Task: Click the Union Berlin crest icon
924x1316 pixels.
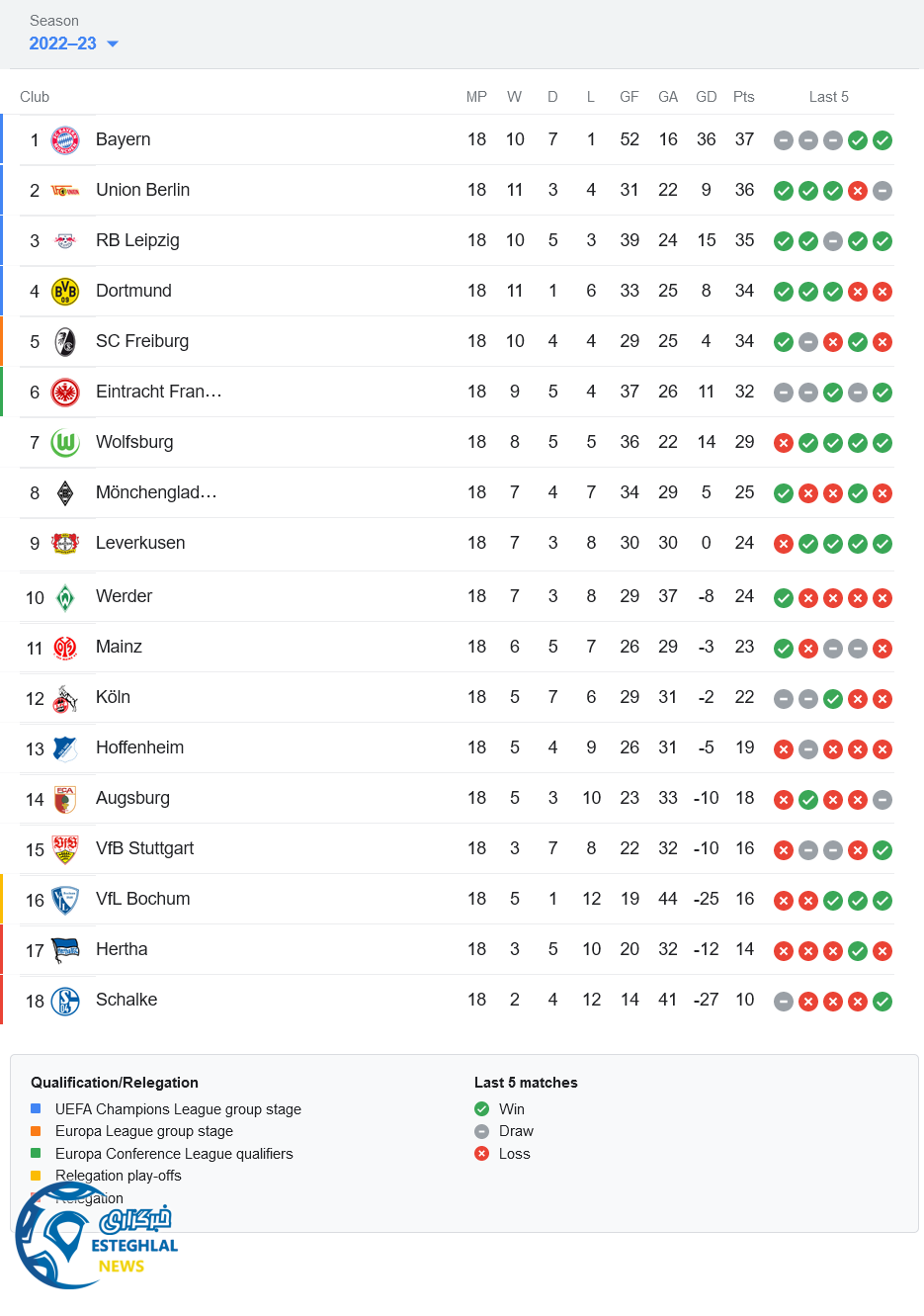Action: (65, 191)
